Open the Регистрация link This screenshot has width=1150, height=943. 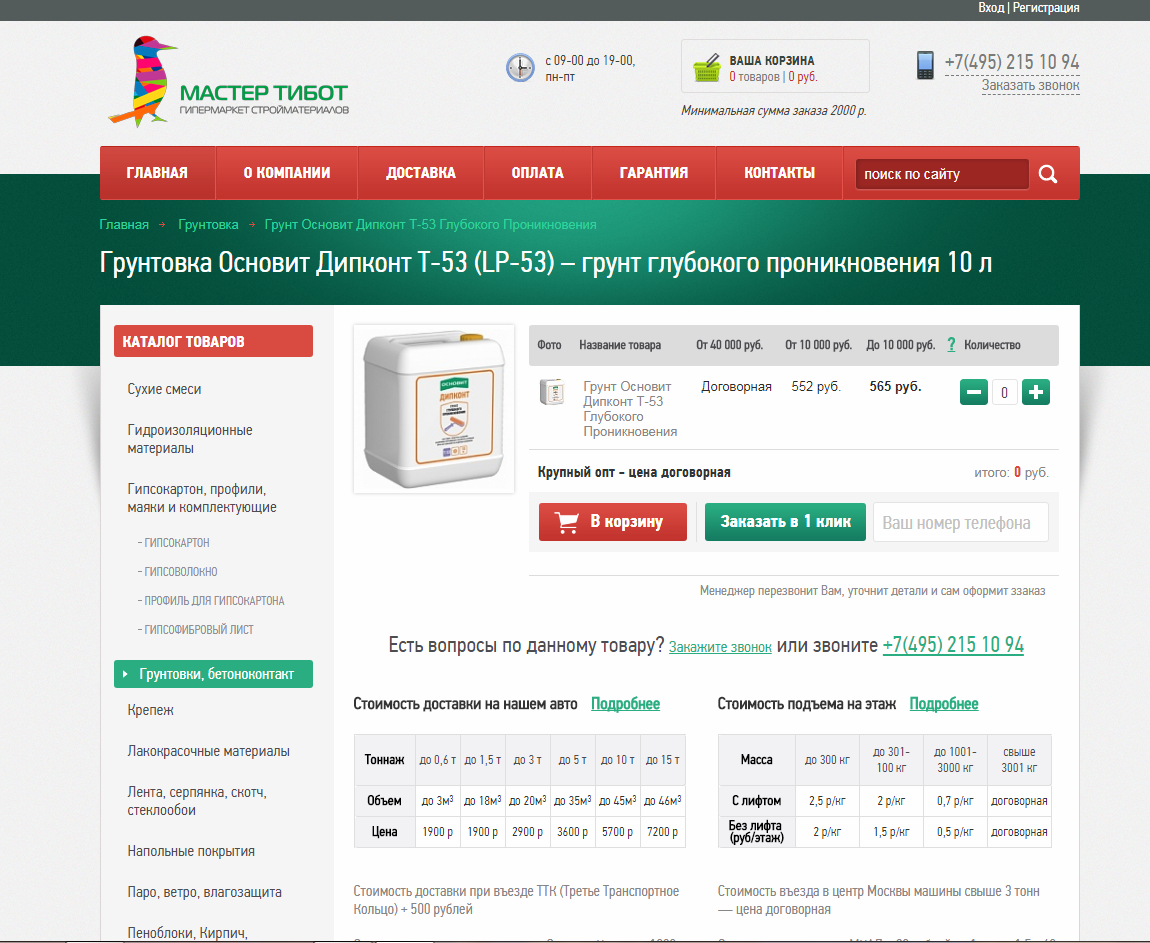(1046, 7)
